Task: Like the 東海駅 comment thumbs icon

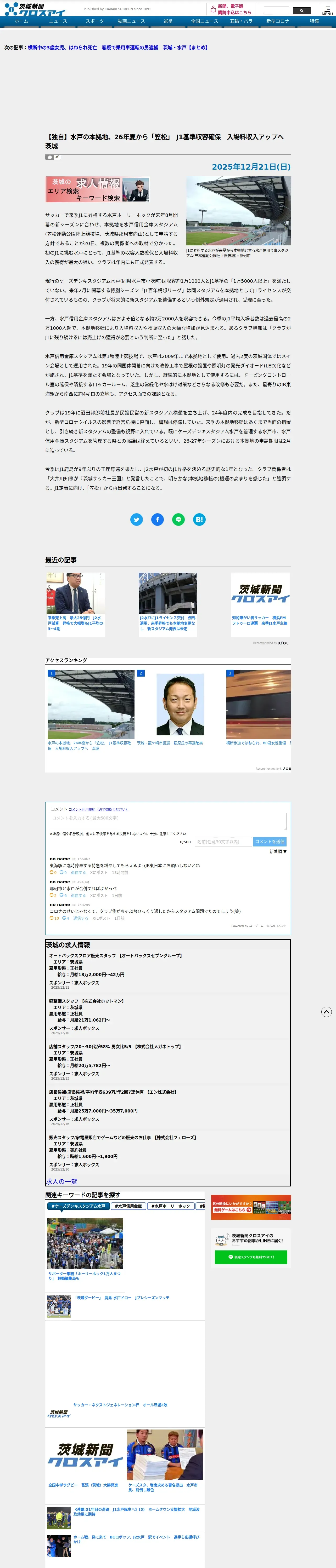Action: 52,872
